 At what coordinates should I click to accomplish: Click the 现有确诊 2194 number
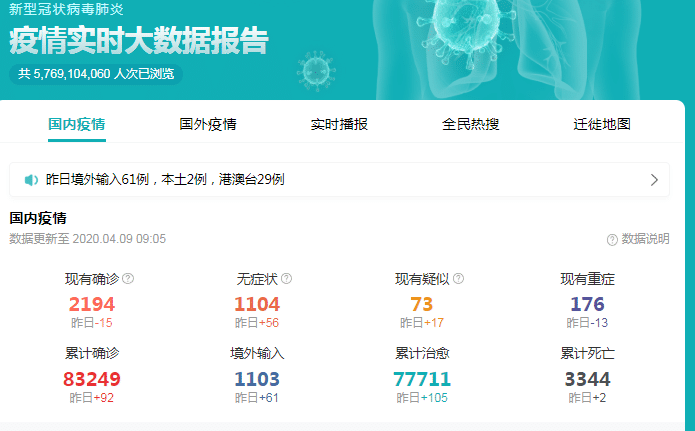(91, 304)
